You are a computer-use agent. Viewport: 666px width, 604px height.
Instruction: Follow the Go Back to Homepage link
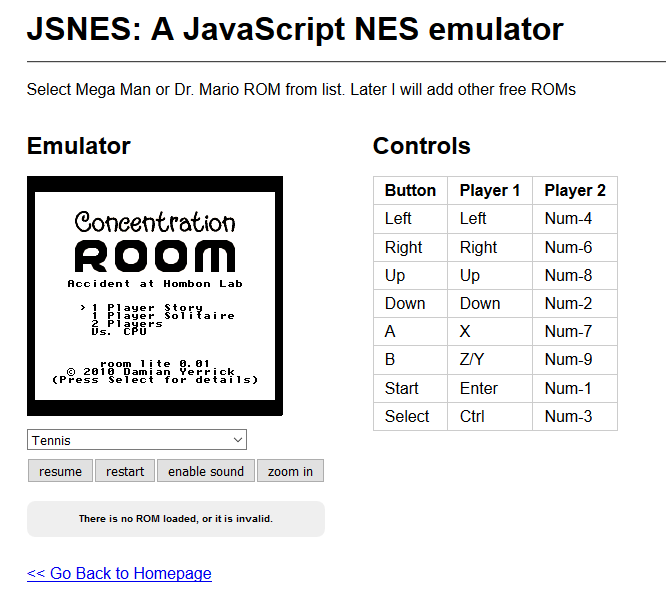119,573
